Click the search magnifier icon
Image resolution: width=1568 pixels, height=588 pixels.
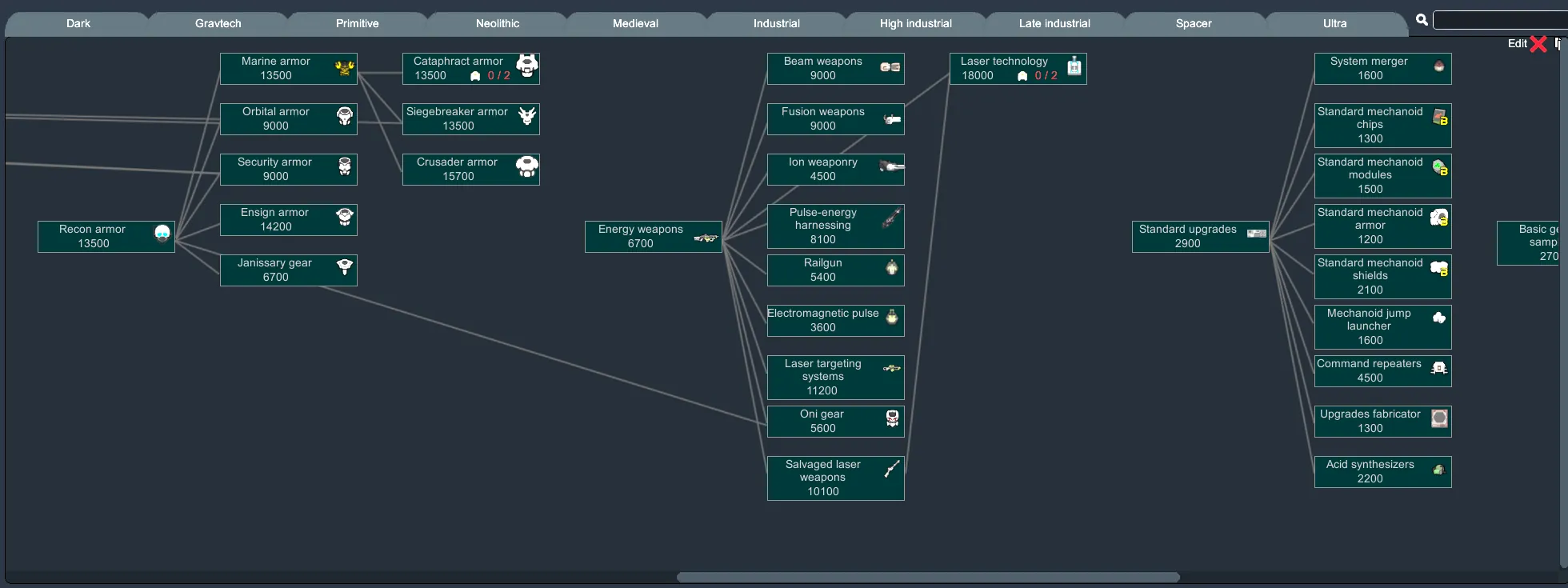coord(1422,20)
